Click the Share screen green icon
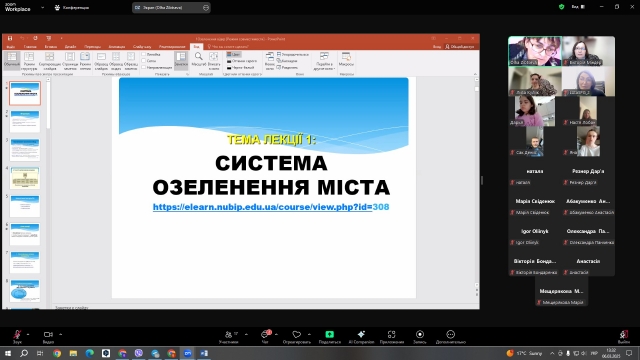This screenshot has width=640, height=360. (329, 334)
